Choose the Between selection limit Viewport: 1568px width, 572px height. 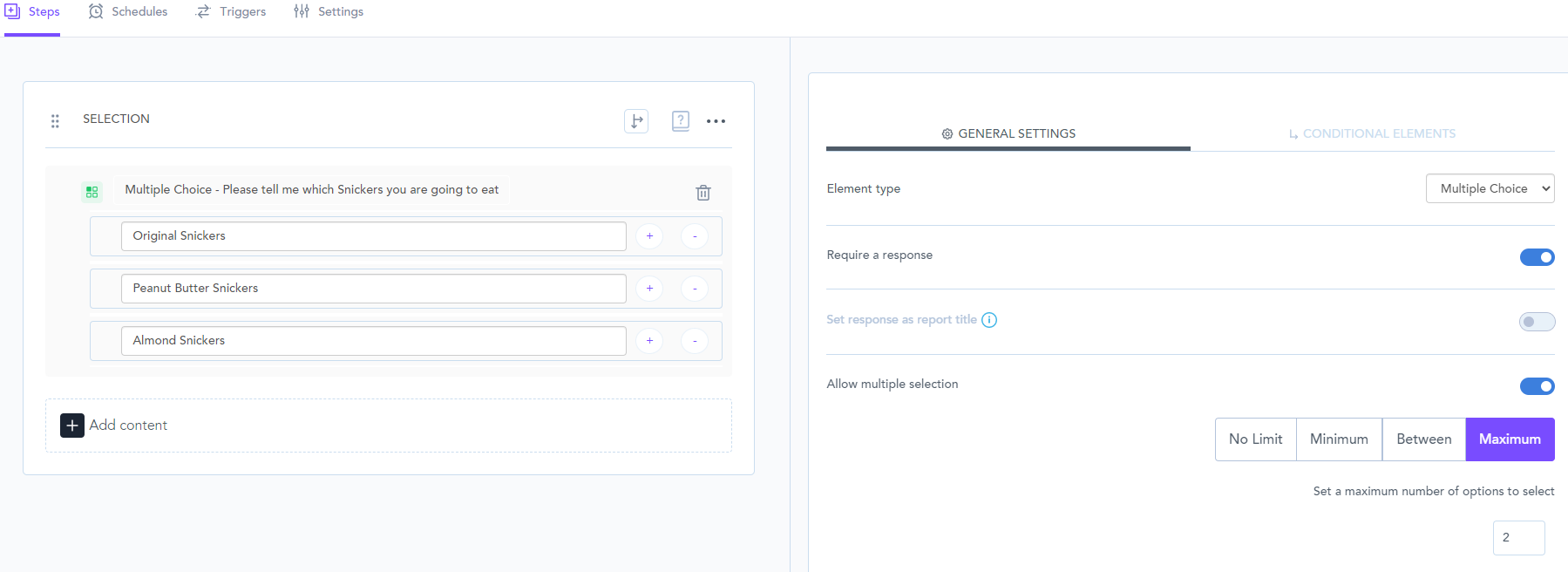[1423, 439]
